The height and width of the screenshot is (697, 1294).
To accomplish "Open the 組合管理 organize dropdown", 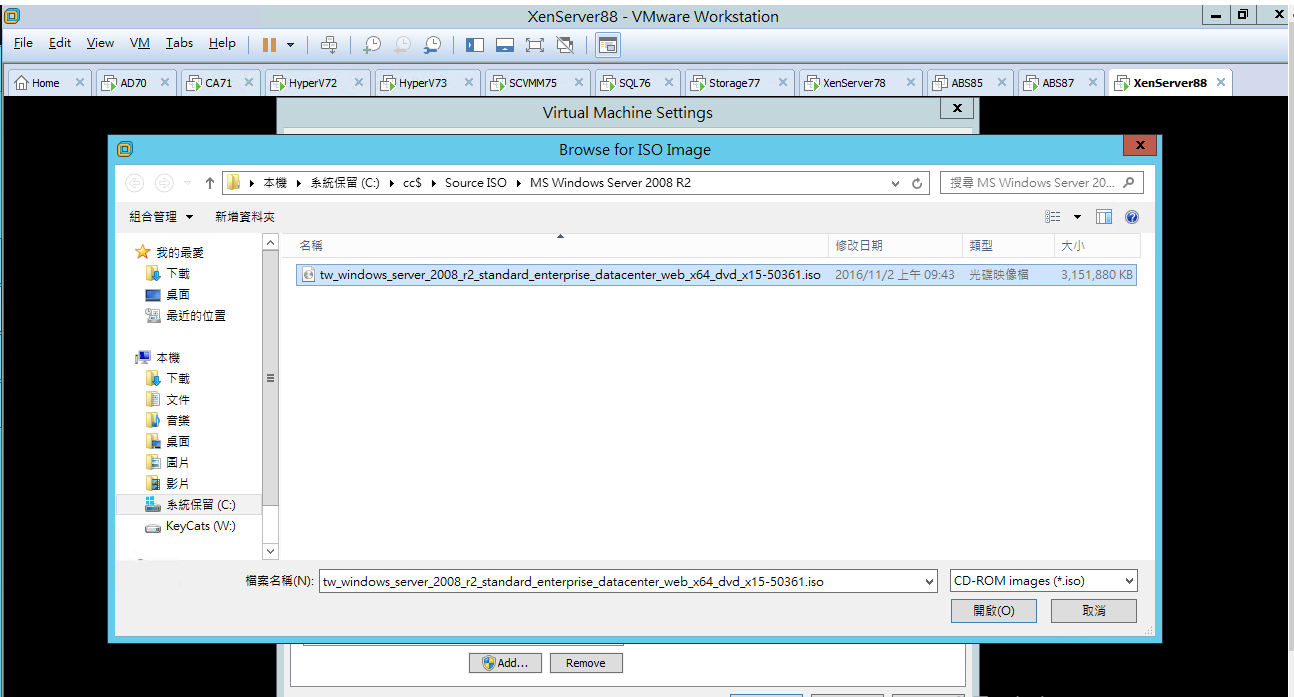I will [159, 217].
